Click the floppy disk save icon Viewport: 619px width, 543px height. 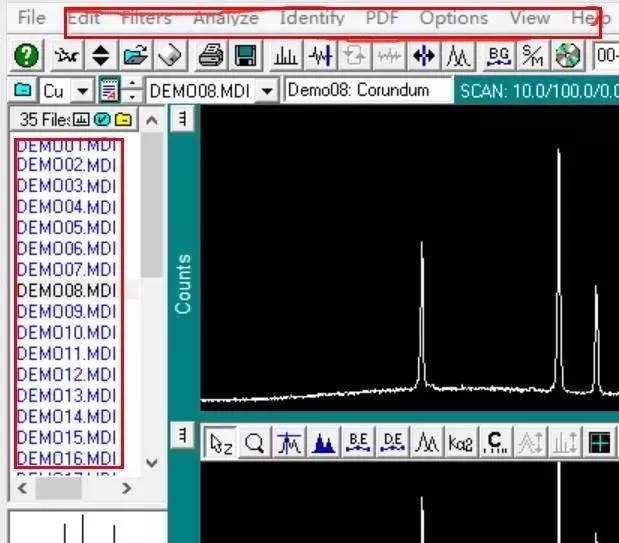pyautogui.click(x=245, y=55)
